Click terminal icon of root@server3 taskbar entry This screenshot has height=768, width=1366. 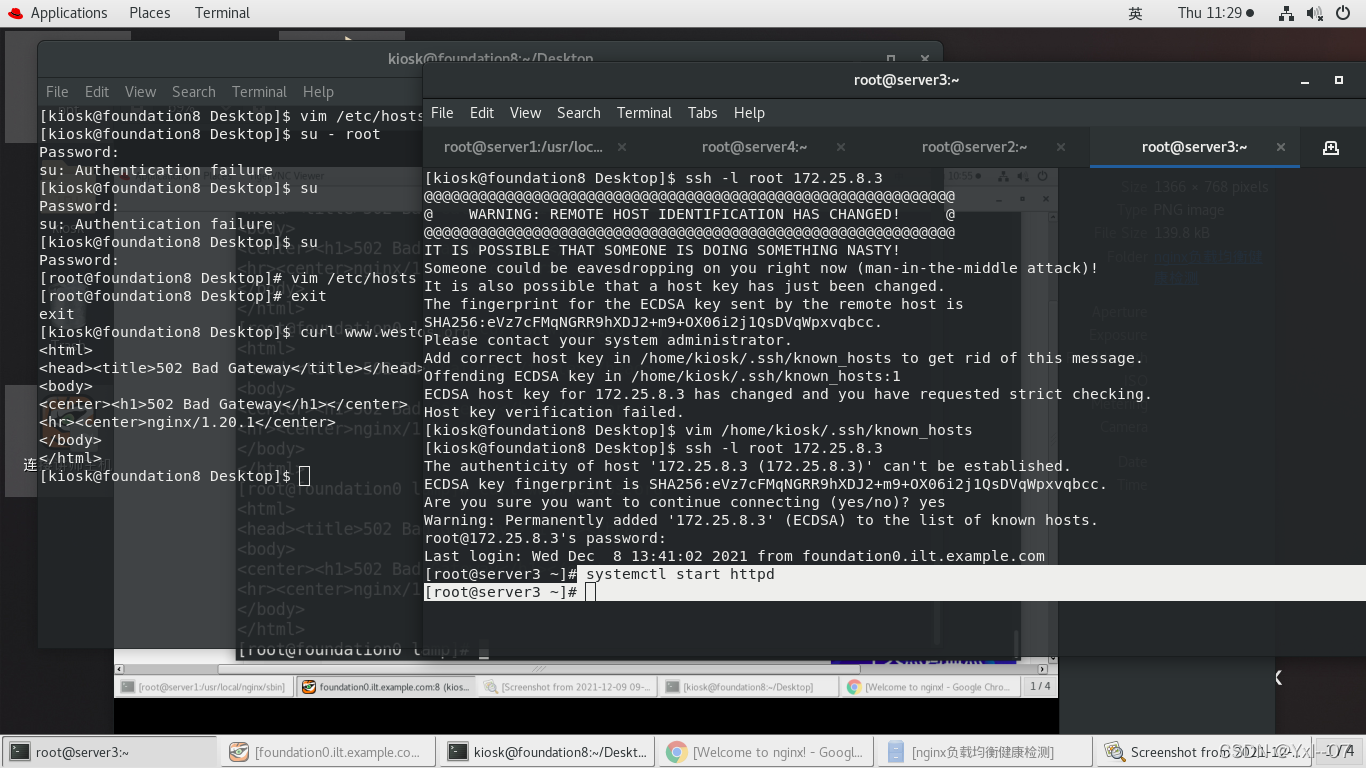click(19, 752)
